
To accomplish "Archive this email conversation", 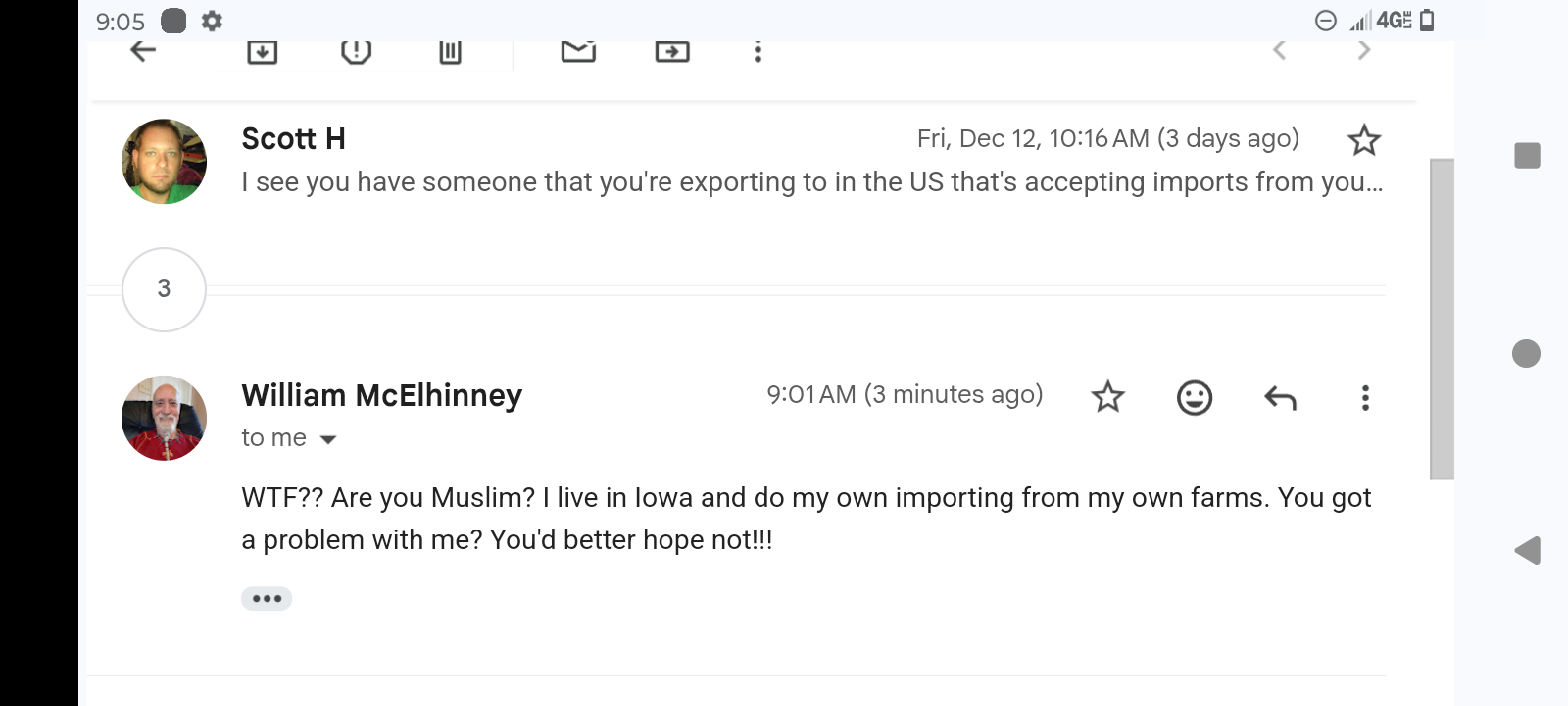I will pos(262,52).
